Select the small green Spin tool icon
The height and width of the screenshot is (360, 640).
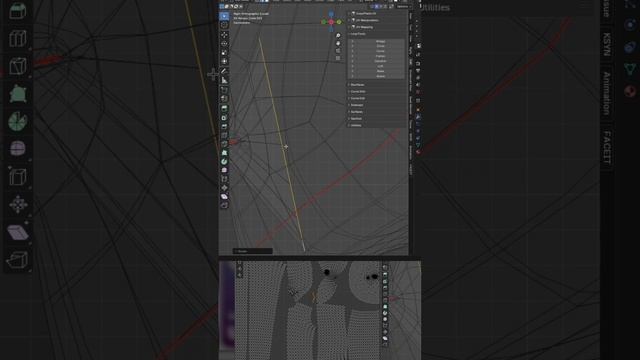(x=224, y=162)
